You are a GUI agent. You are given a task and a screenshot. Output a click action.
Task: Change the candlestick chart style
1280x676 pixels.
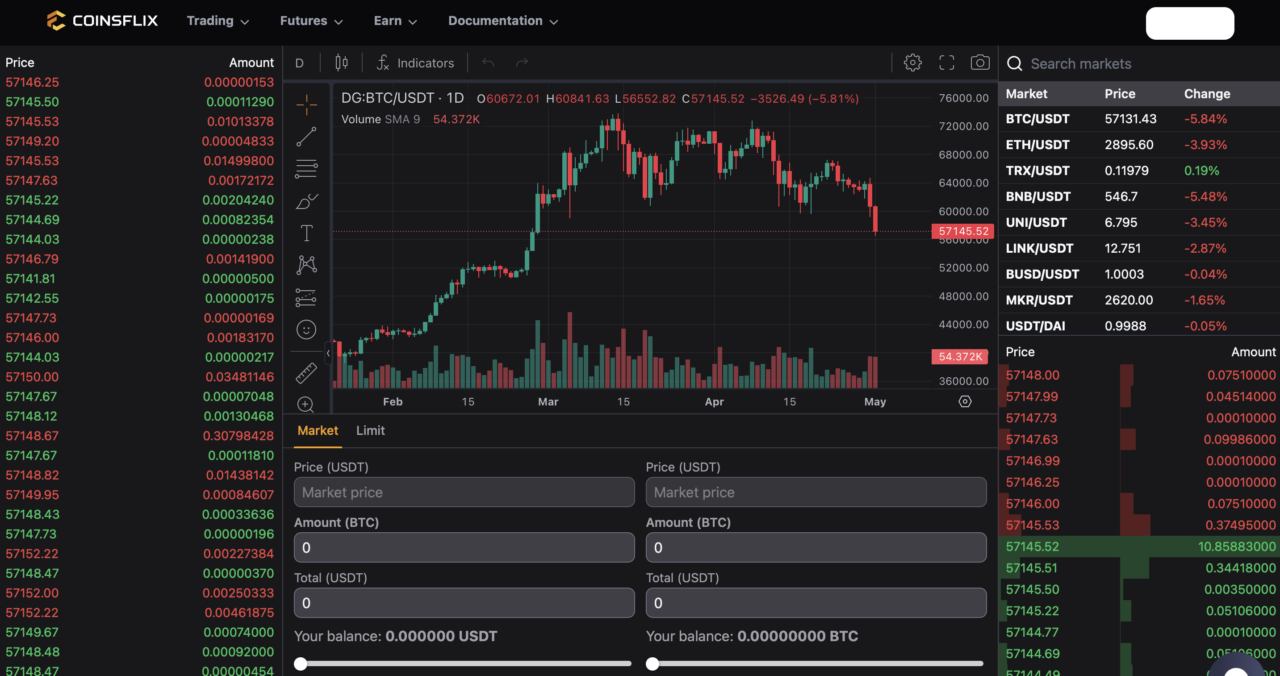[342, 63]
